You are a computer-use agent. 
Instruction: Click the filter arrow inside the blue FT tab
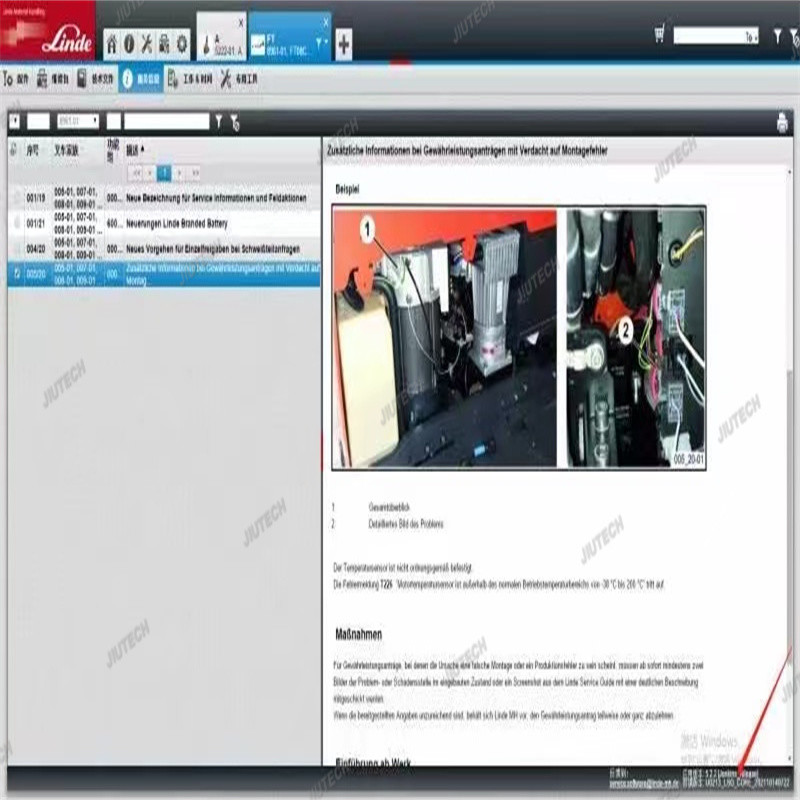click(320, 43)
